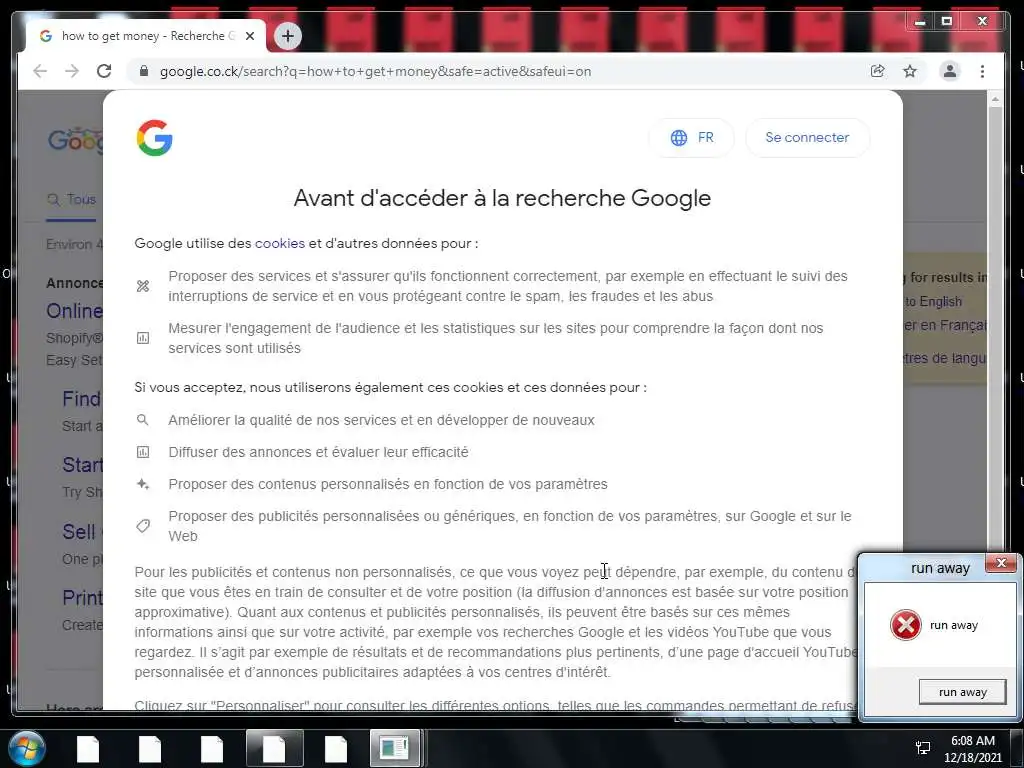Click the network tray icon
The height and width of the screenshot is (768, 1024).
point(923,748)
